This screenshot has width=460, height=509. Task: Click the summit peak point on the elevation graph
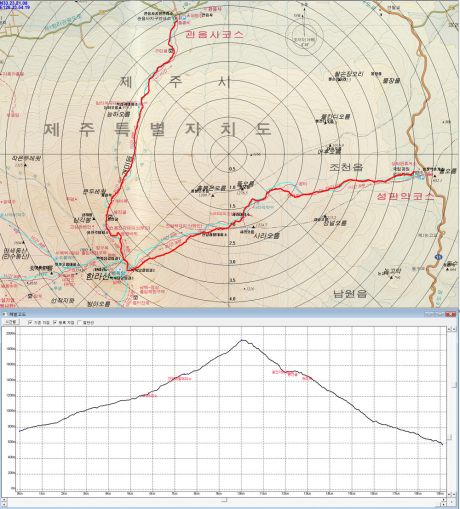coord(242,340)
